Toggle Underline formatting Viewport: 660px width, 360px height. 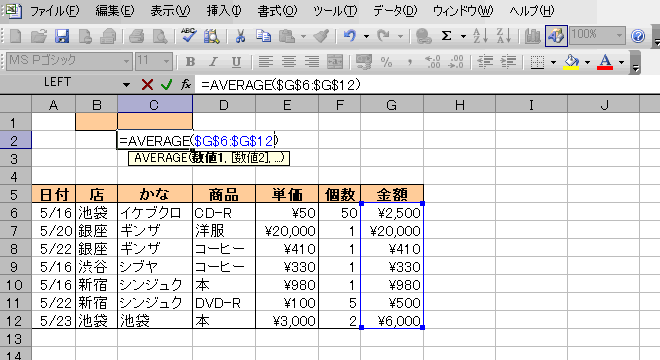click(236, 62)
